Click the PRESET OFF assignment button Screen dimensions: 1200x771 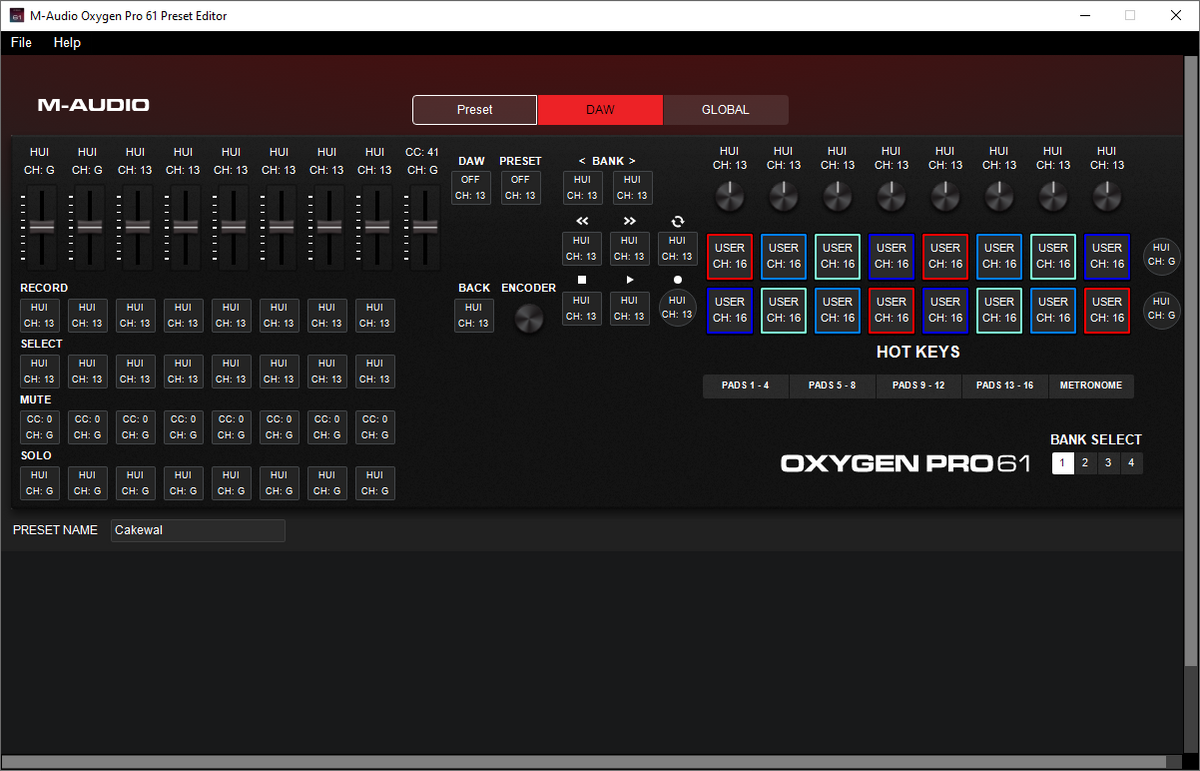click(520, 188)
